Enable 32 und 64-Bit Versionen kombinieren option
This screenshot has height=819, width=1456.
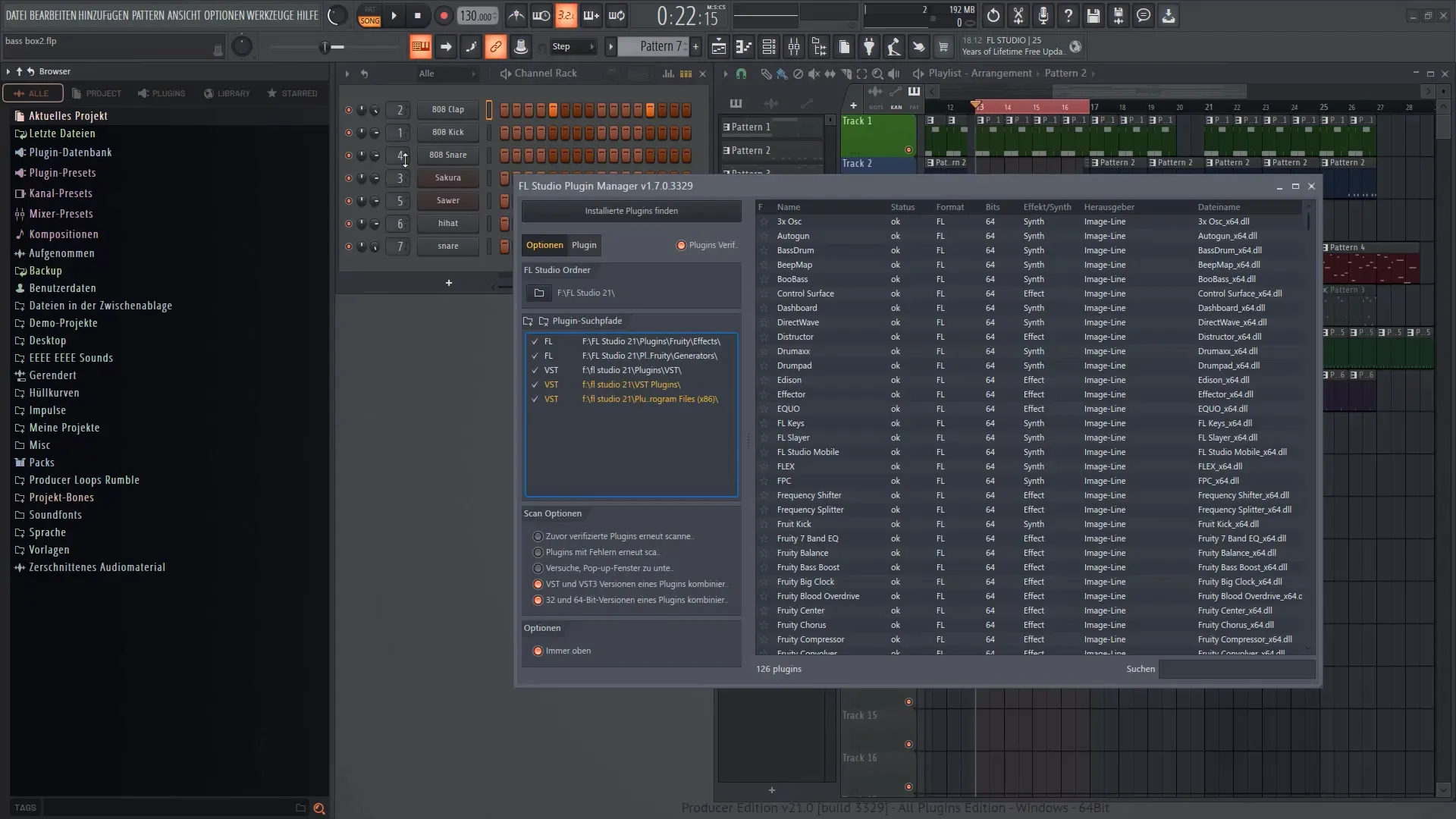(x=538, y=599)
